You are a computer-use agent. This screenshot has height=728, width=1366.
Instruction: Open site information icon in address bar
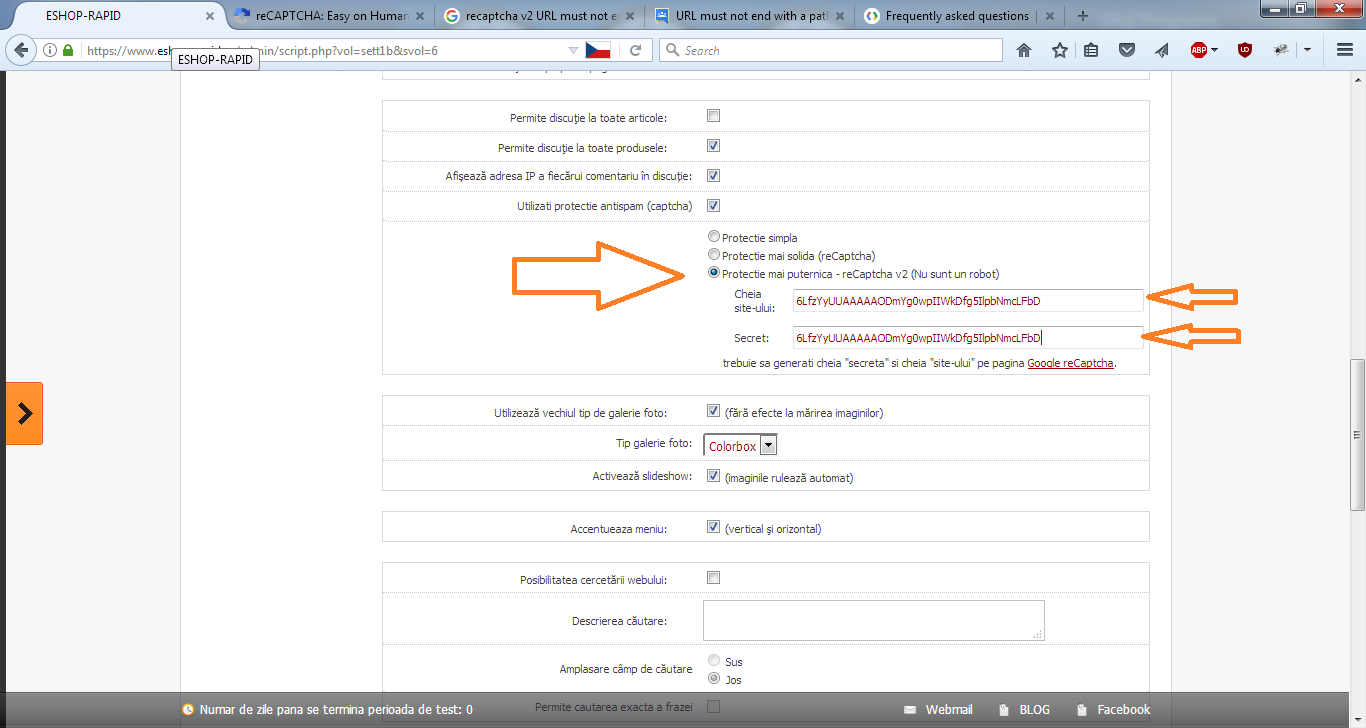pos(50,50)
